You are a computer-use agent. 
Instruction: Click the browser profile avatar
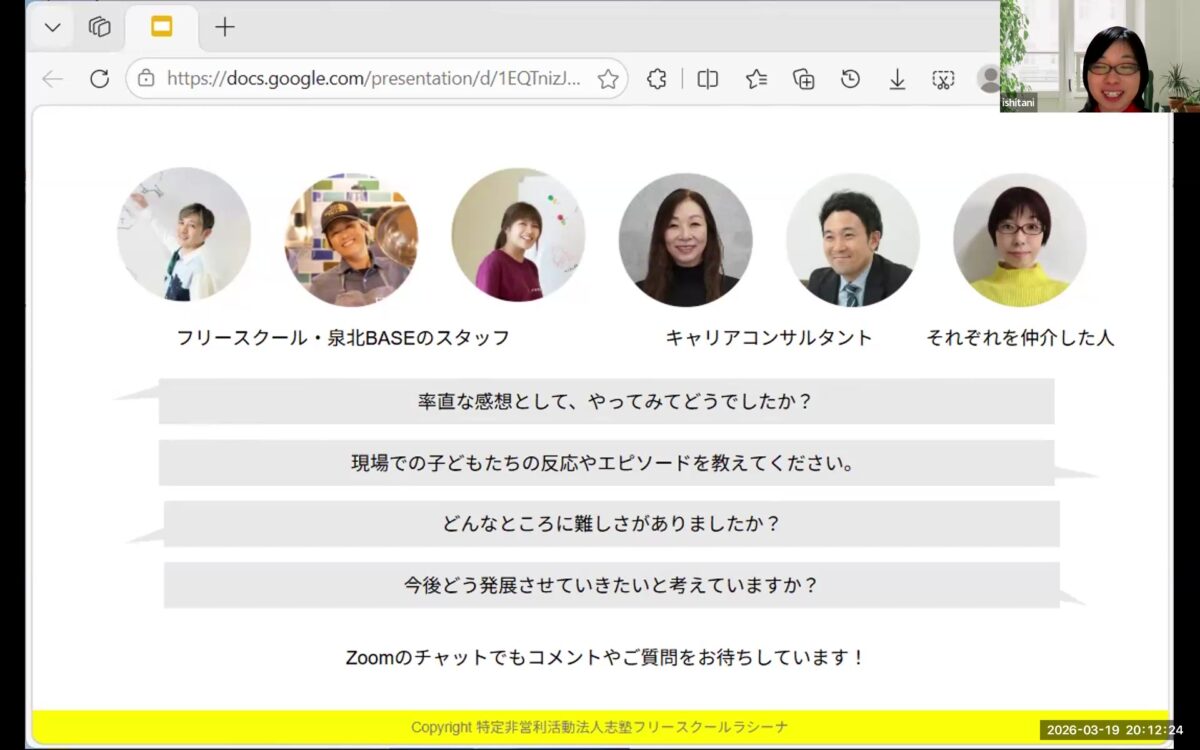point(988,79)
